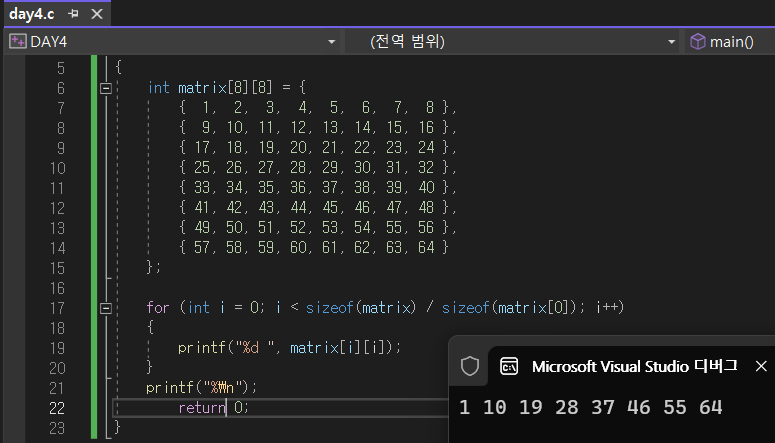Click 'sizeof(matrix)' in the for condition
The image size is (775, 443).
(x=361, y=308)
